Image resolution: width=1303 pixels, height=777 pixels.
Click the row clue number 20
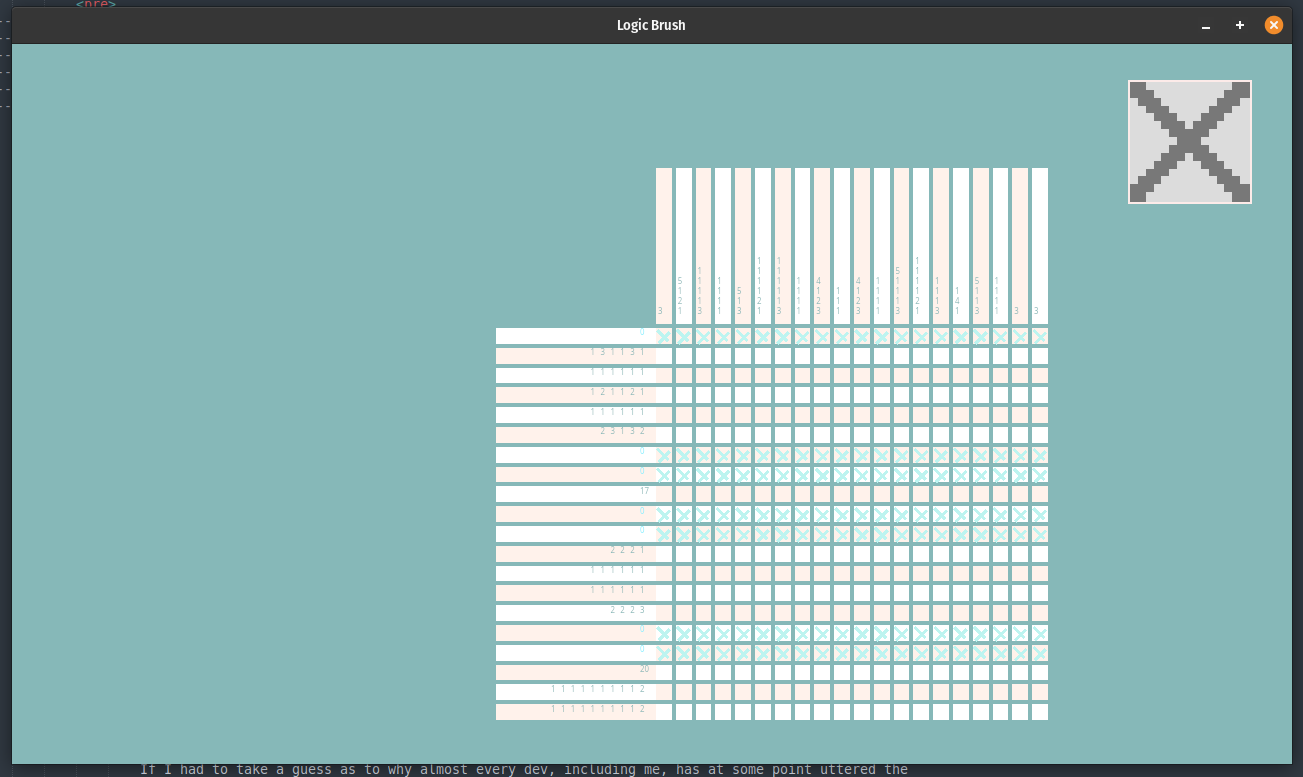tap(644, 669)
